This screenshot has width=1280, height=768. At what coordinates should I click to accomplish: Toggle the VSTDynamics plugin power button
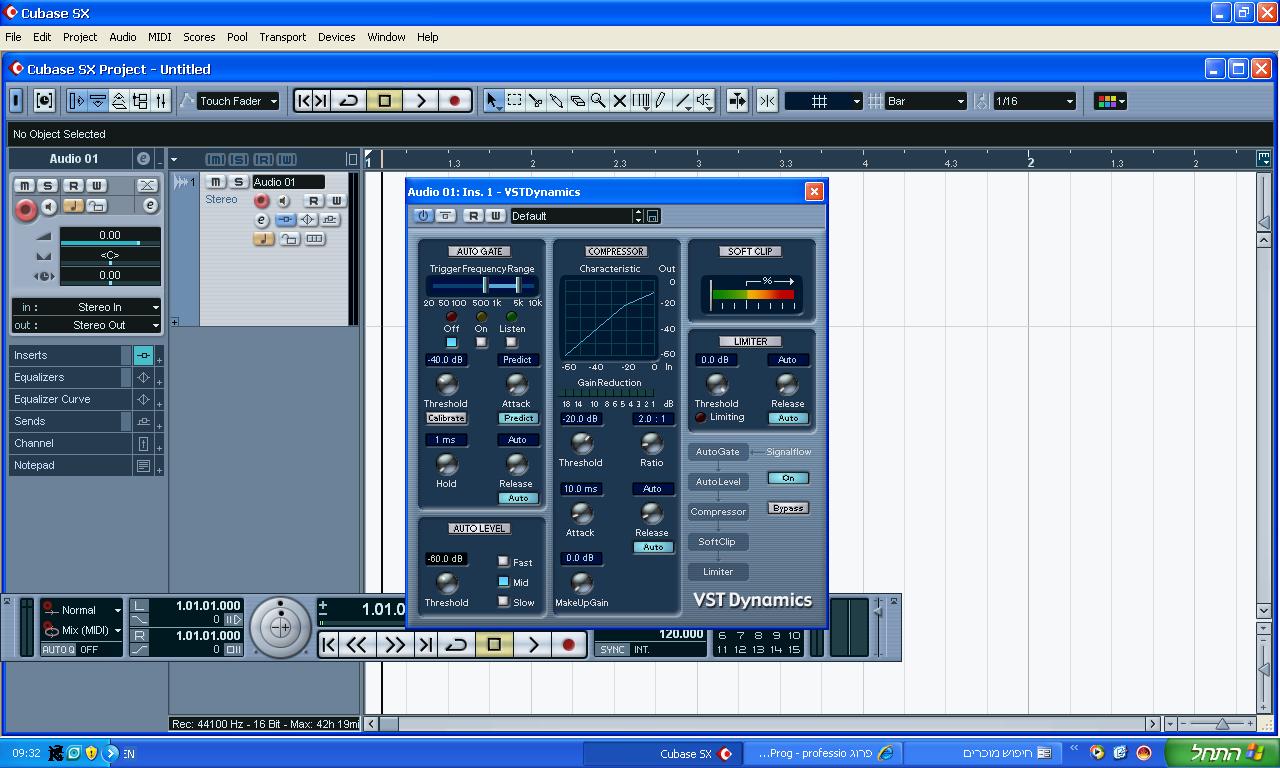pyautogui.click(x=423, y=216)
